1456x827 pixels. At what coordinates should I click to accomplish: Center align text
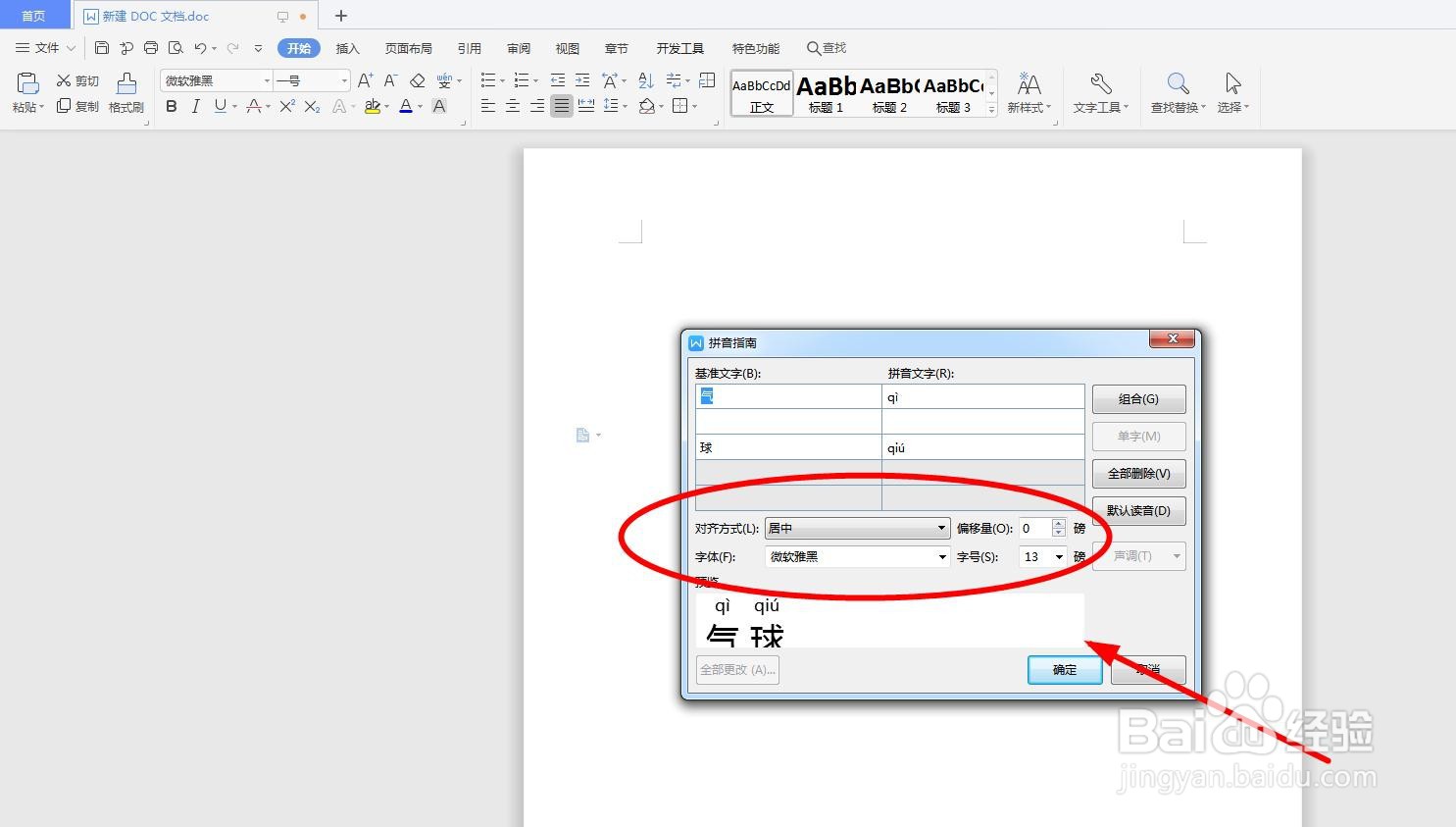(513, 106)
